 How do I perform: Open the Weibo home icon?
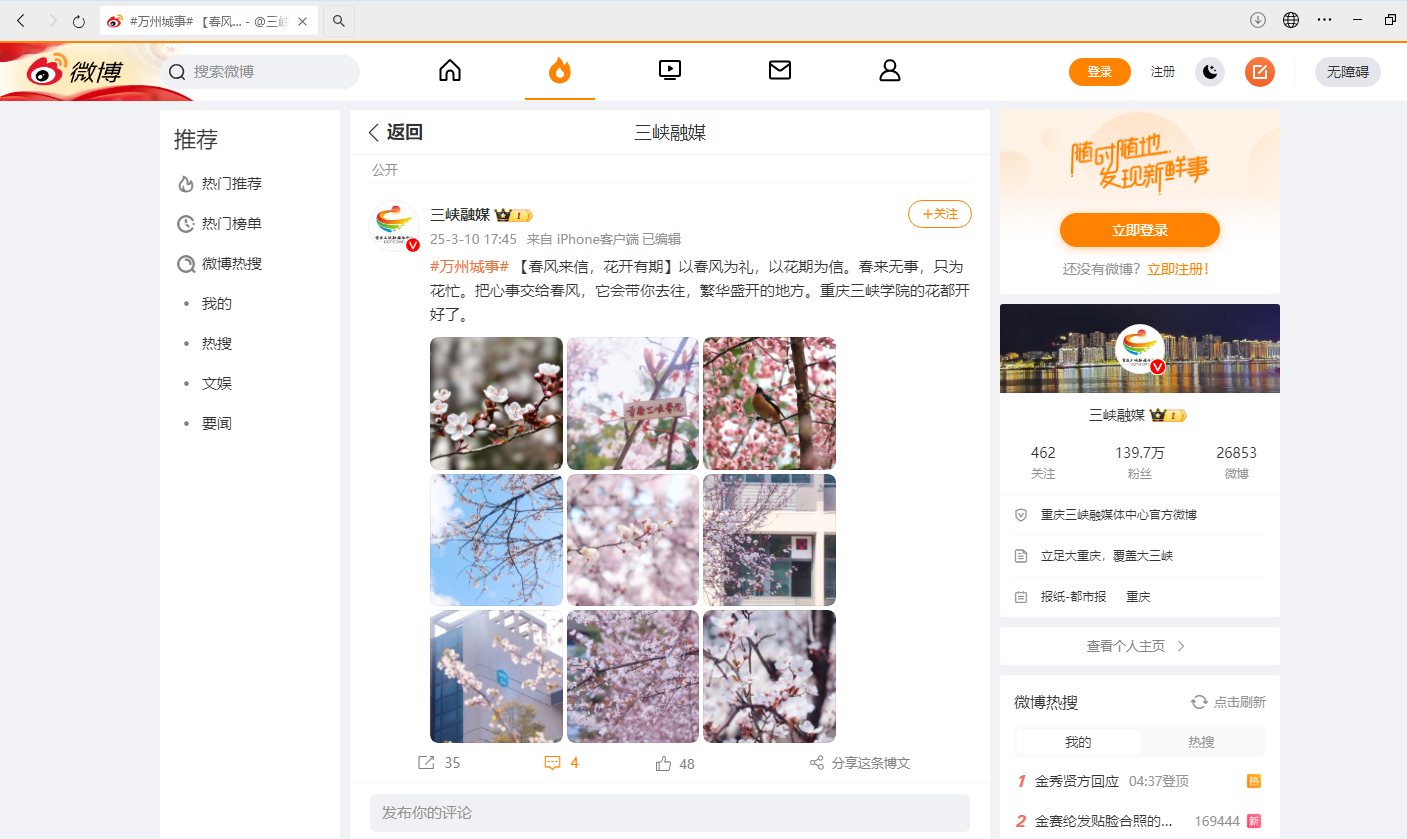tap(450, 70)
